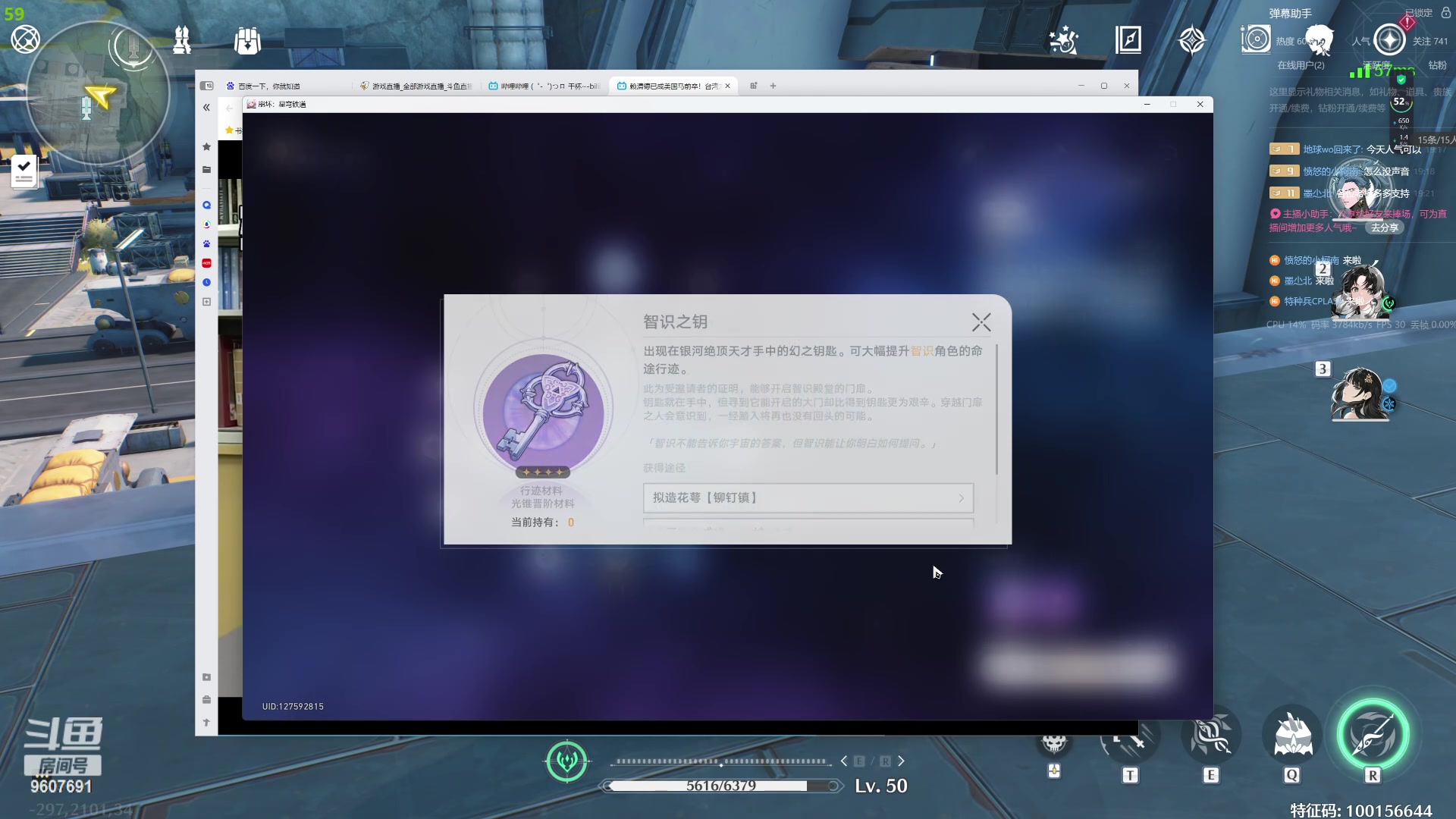Open the stars event icon in HUD
The image size is (1456, 819).
point(1063,39)
